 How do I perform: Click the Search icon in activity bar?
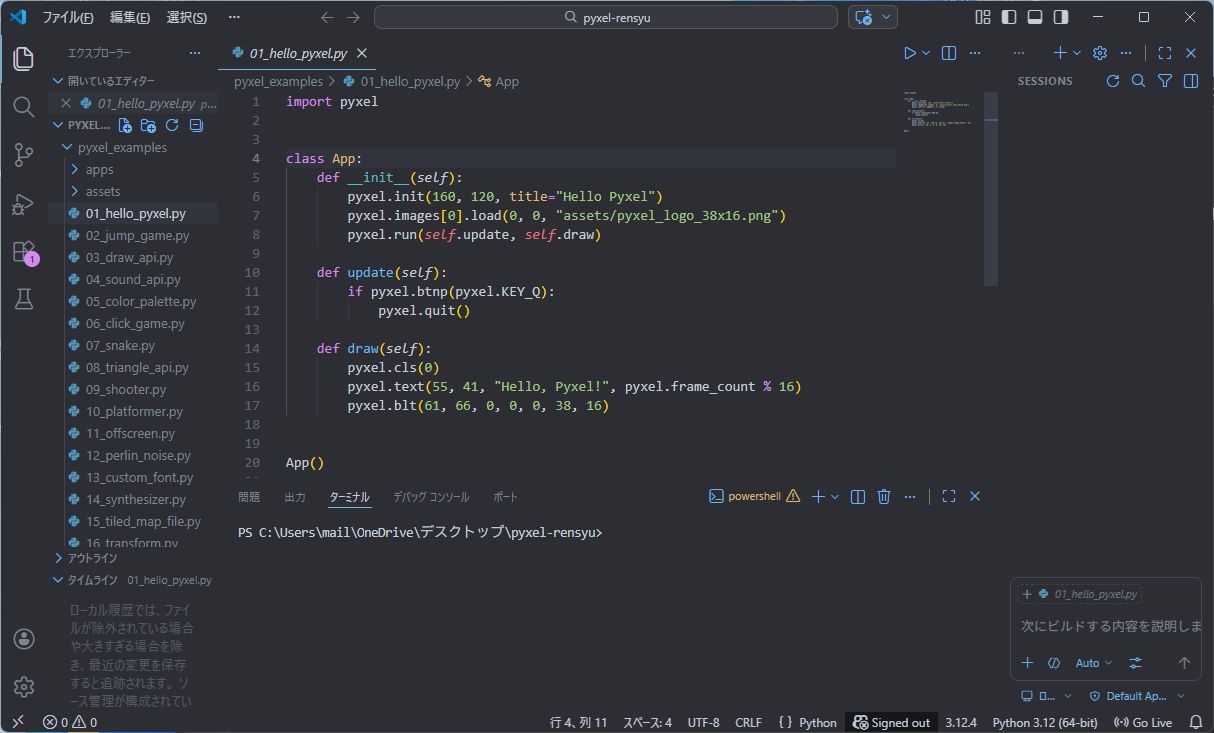(24, 107)
